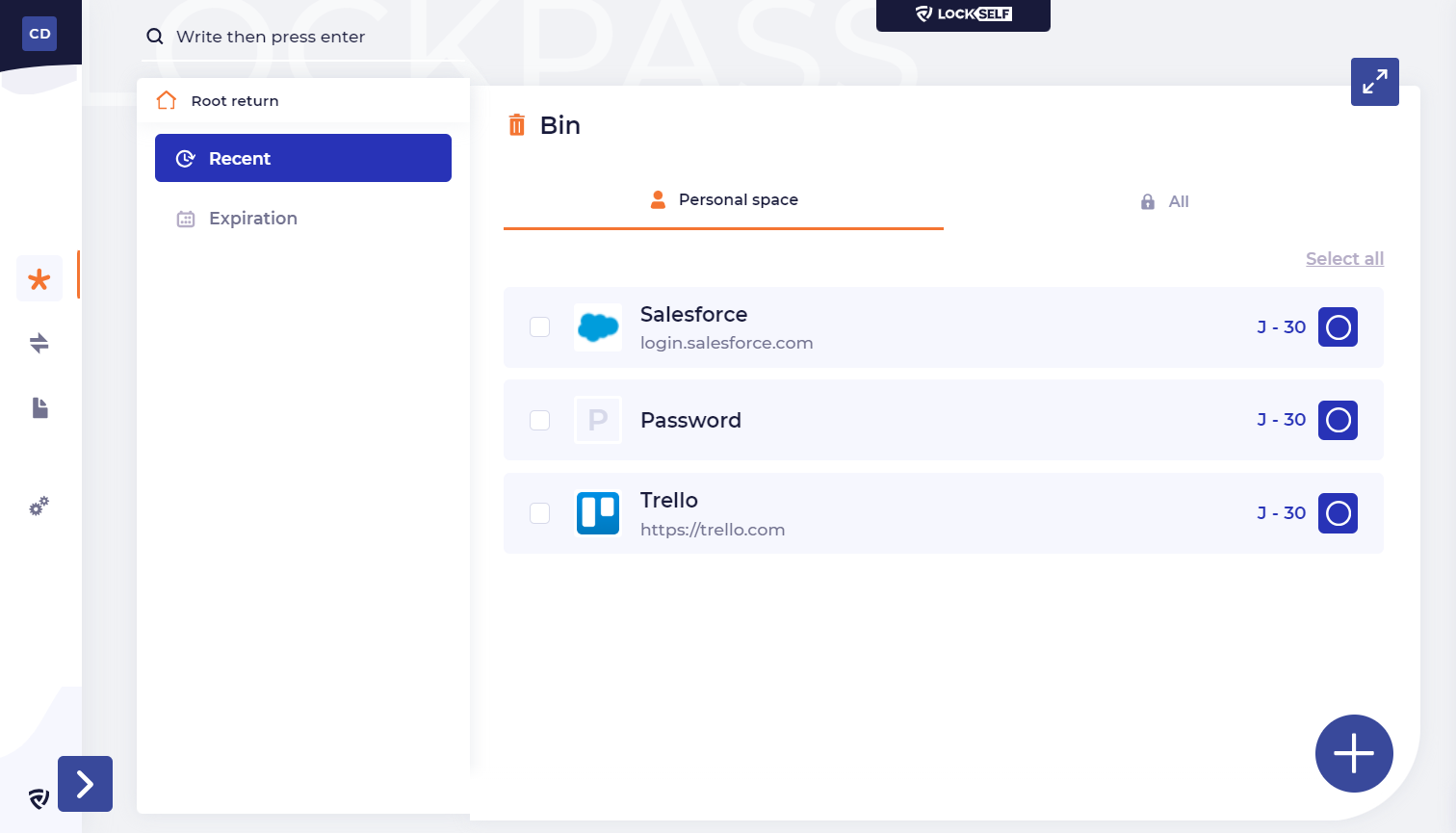Image resolution: width=1456 pixels, height=833 pixels.
Task: Click the Password row circle action button
Action: [x=1338, y=420]
